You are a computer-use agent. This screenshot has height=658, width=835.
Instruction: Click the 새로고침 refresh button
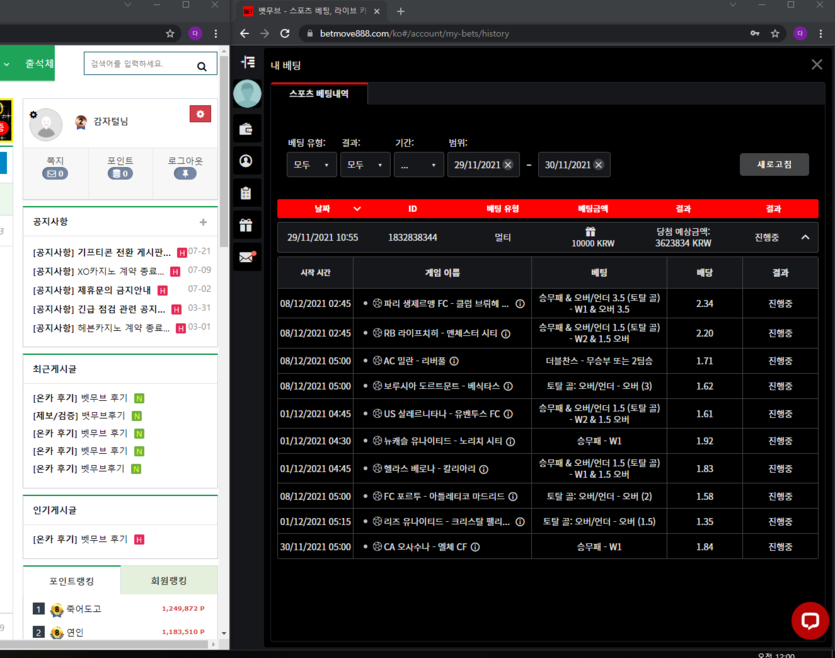point(774,164)
